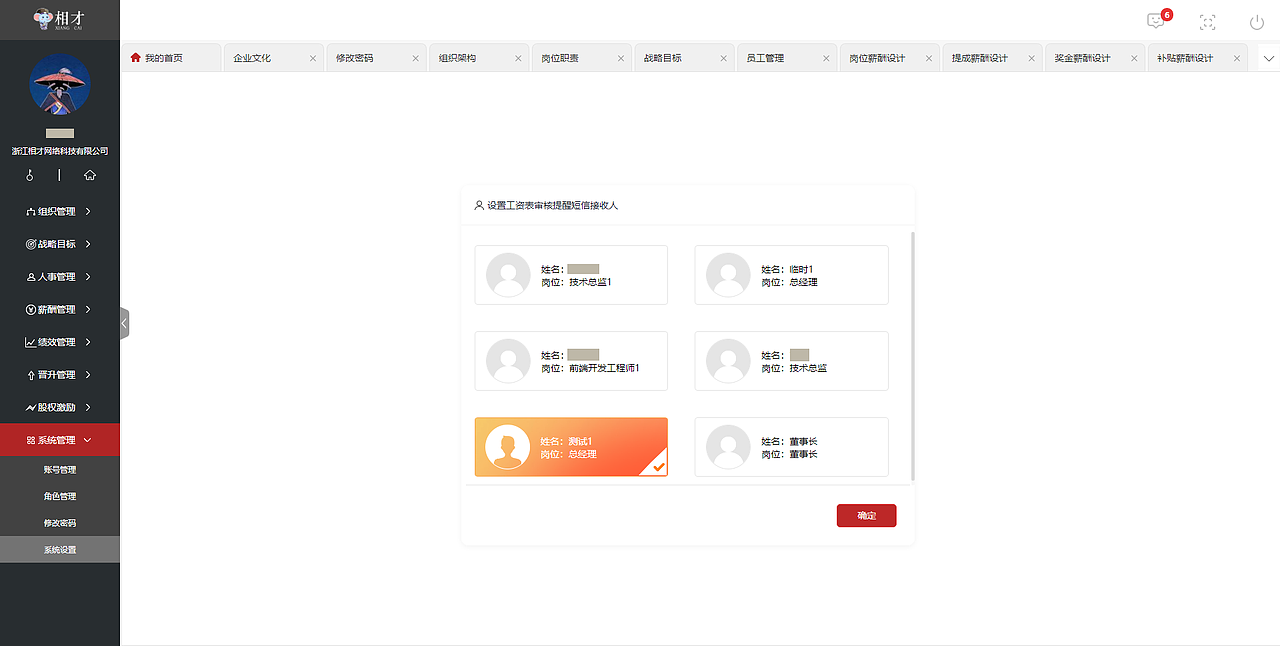Switch to the 组织架构 tab
The width and height of the screenshot is (1280, 646).
coord(478,58)
